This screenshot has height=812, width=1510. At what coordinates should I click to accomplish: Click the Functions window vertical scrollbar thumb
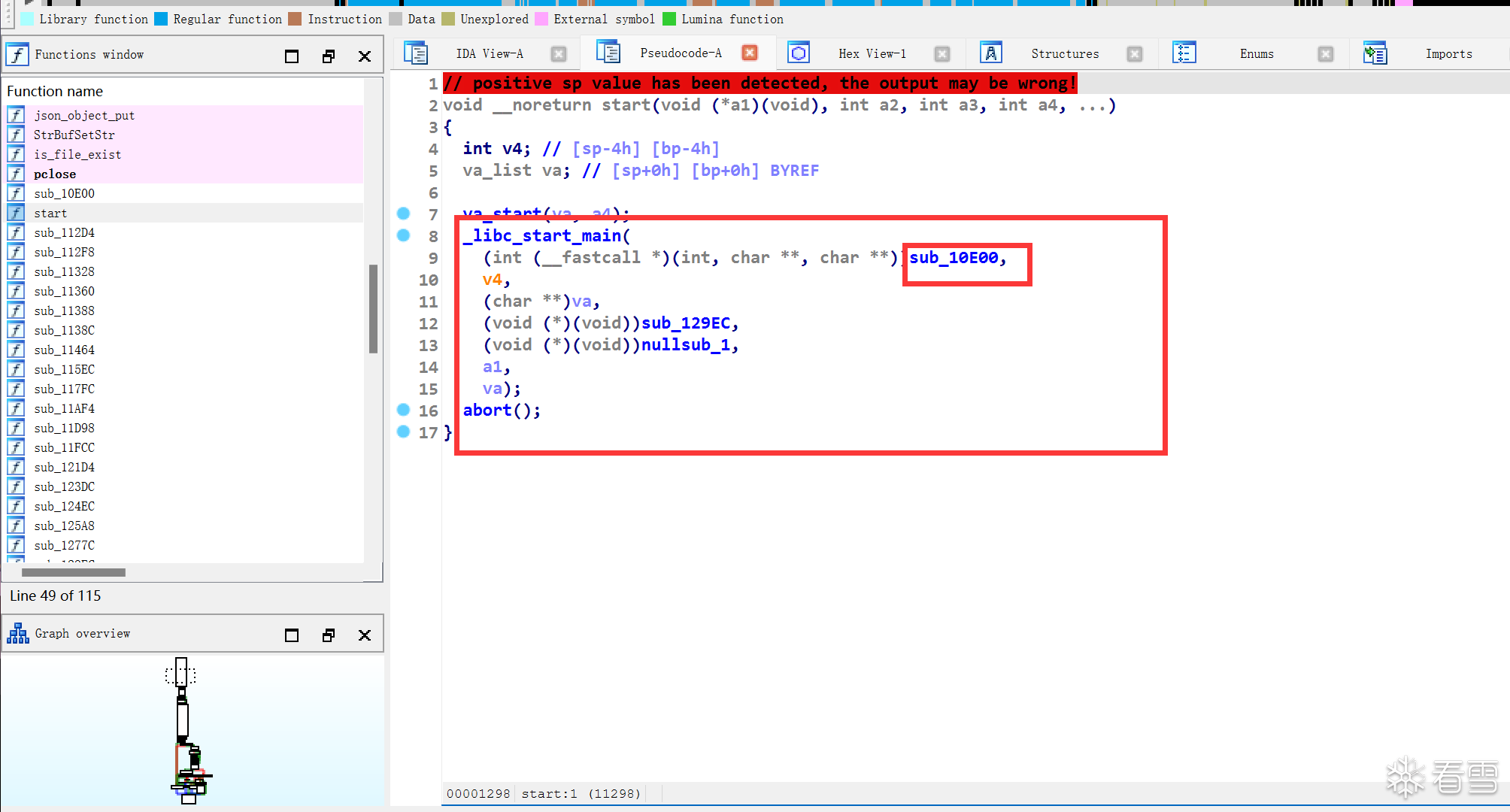pyautogui.click(x=373, y=308)
